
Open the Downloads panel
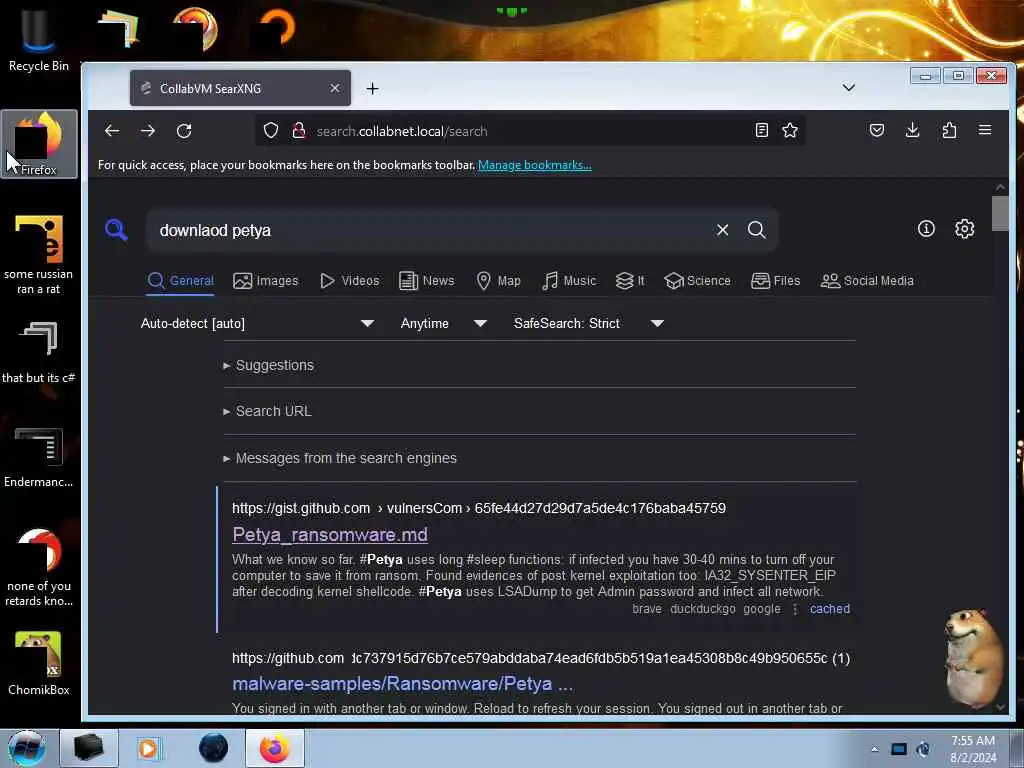click(x=913, y=130)
